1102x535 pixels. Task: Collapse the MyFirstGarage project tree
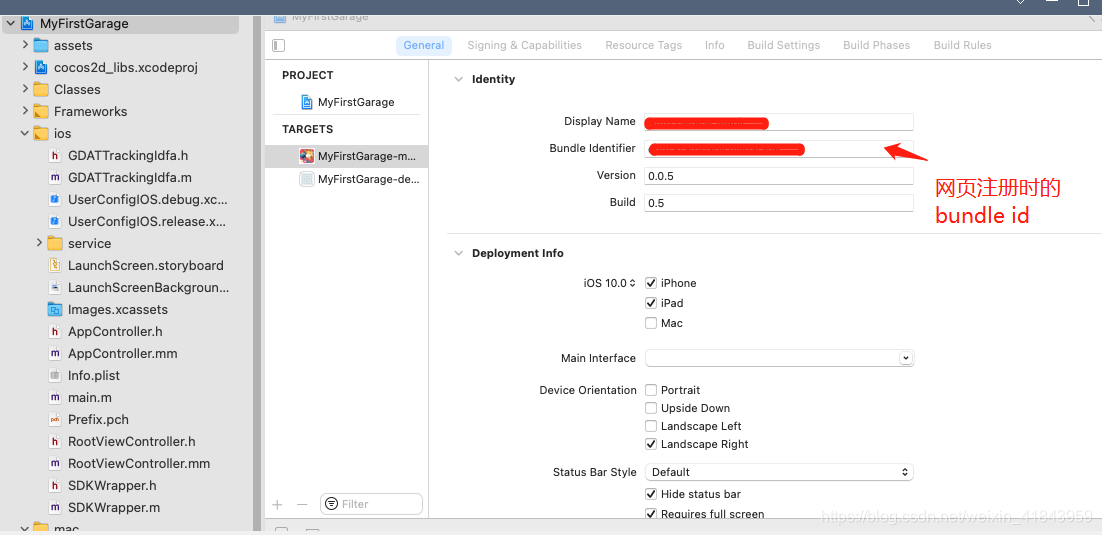(11, 23)
